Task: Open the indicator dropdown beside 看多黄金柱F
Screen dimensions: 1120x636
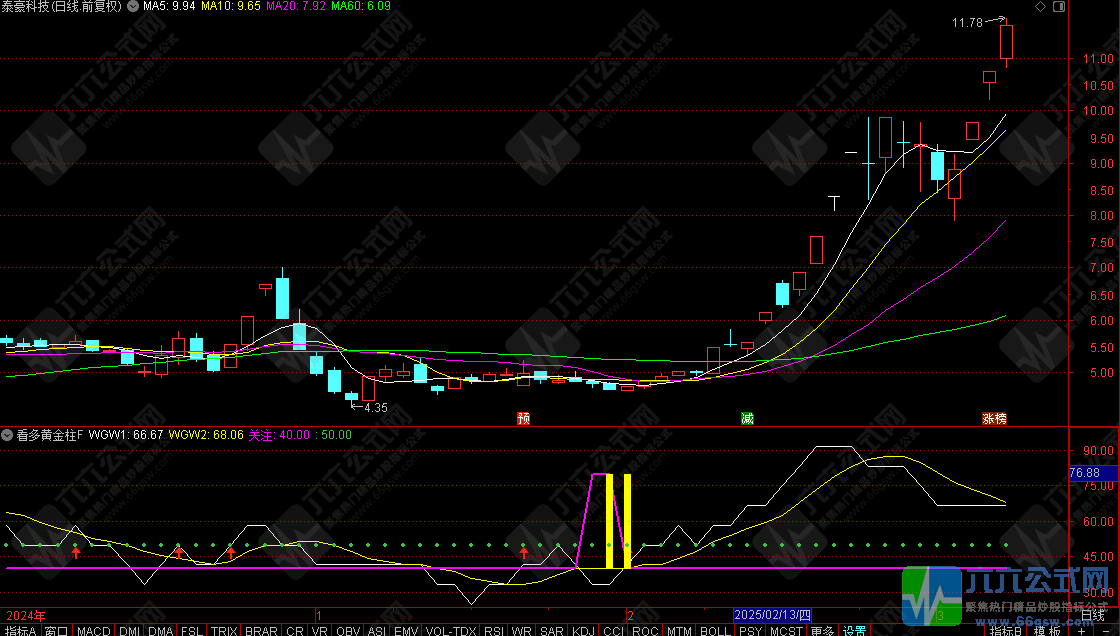Action: tap(8, 435)
